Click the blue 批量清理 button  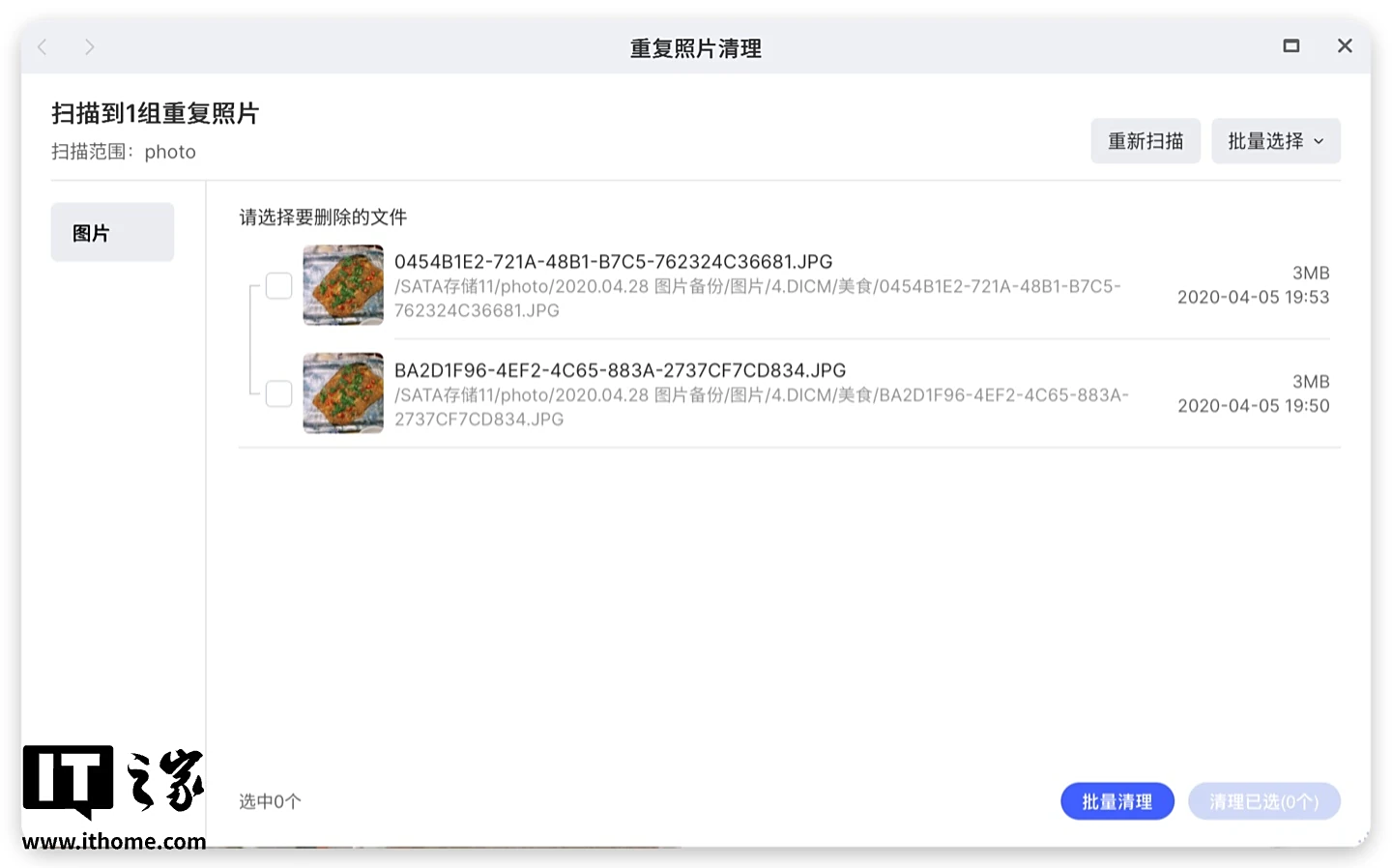click(x=1116, y=801)
